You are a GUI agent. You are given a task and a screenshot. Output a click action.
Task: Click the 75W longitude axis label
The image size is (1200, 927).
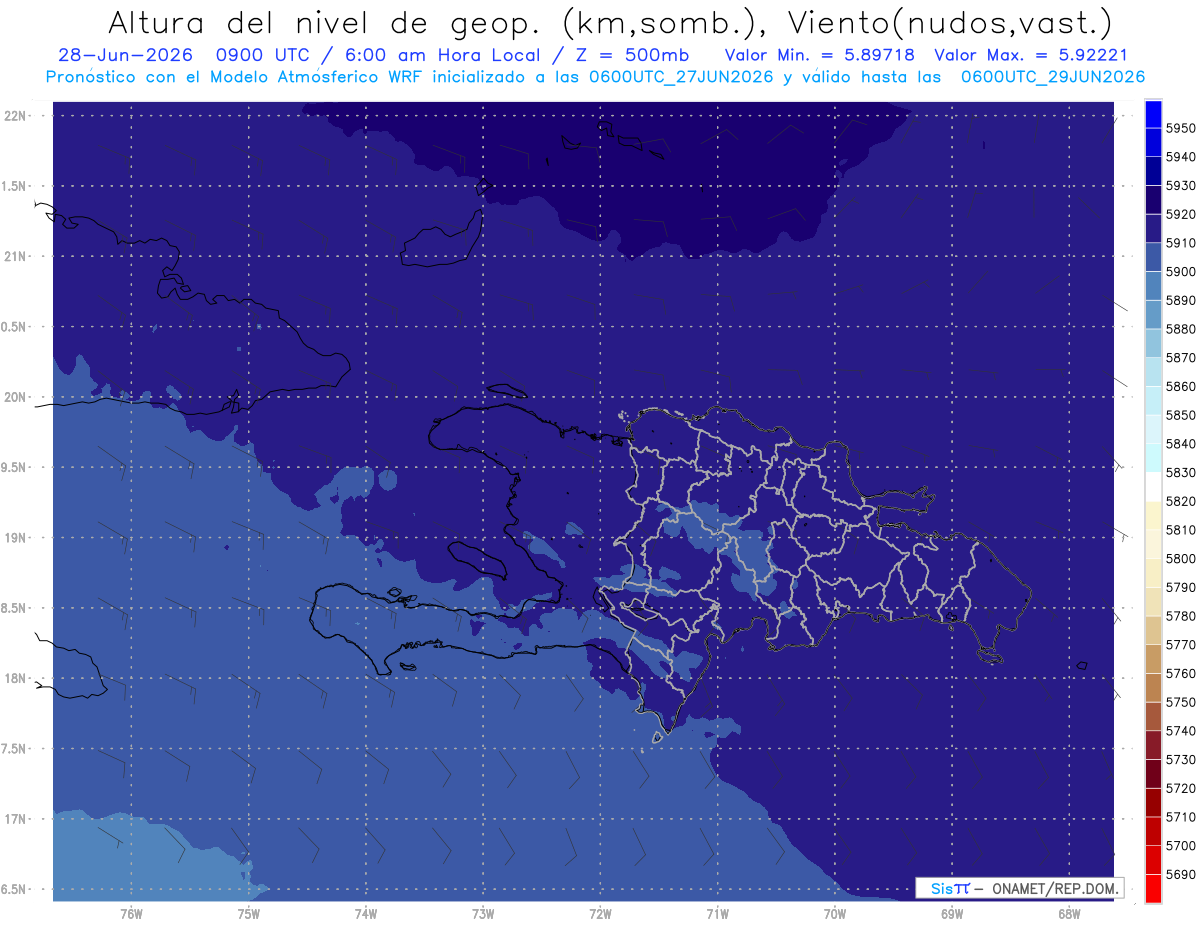(248, 913)
